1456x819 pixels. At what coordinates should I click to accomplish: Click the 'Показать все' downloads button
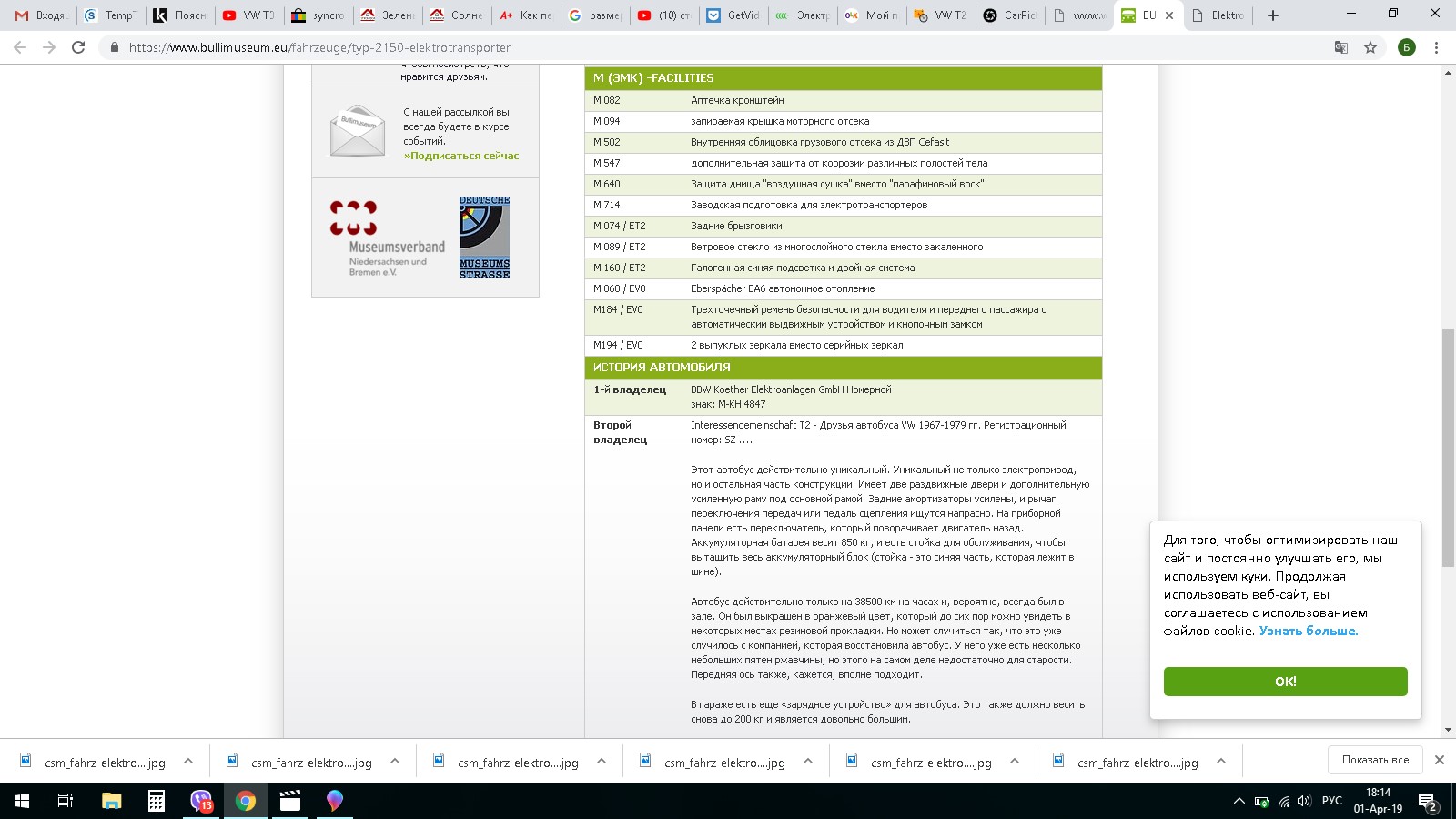click(1375, 760)
